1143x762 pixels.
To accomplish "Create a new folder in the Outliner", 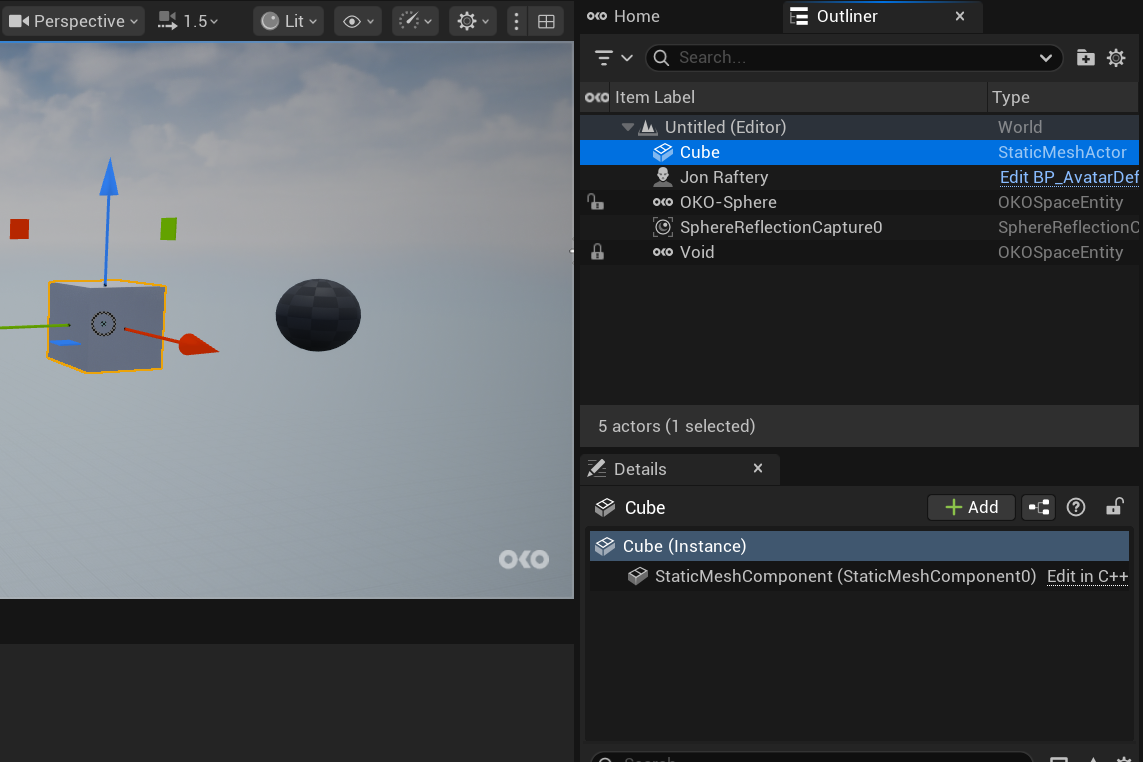I will (x=1085, y=58).
